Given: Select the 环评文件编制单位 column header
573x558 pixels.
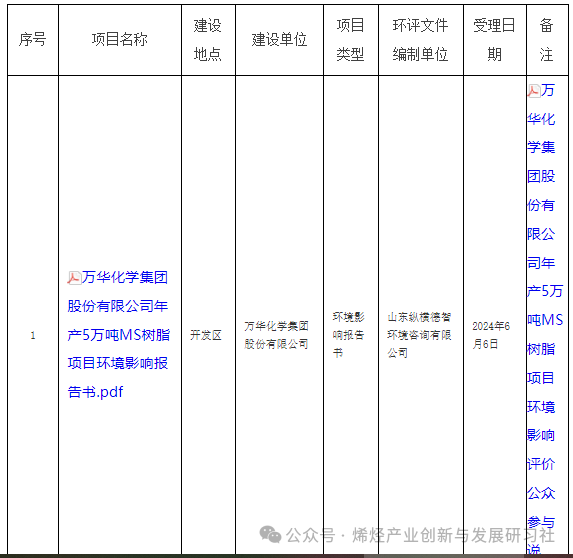Looking at the screenshot, I should click(421, 39).
